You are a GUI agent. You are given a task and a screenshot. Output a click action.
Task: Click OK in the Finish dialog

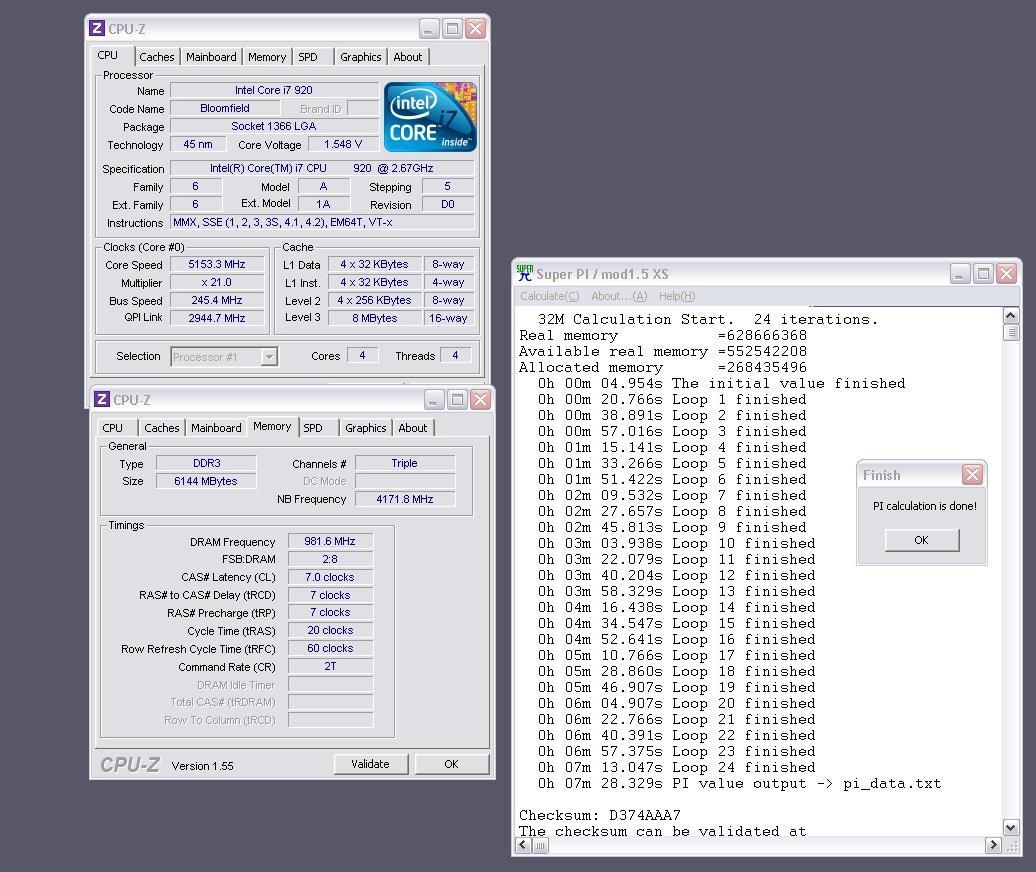[x=922, y=540]
